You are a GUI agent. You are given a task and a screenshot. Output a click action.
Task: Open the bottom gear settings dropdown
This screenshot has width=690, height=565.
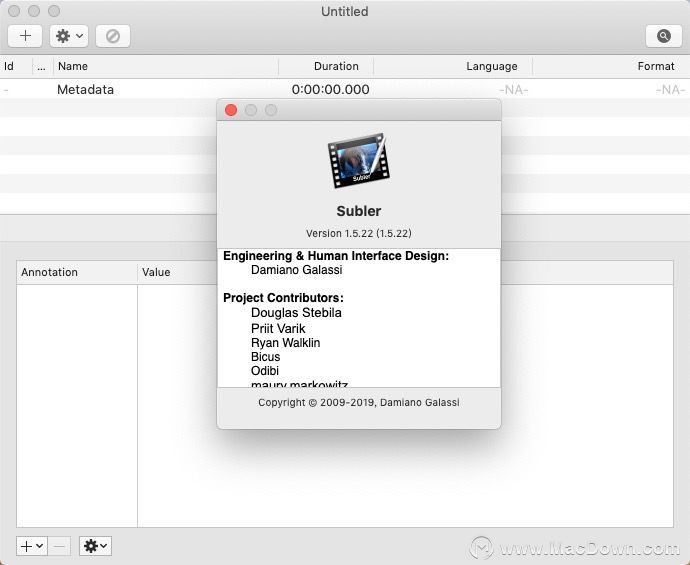tap(95, 546)
